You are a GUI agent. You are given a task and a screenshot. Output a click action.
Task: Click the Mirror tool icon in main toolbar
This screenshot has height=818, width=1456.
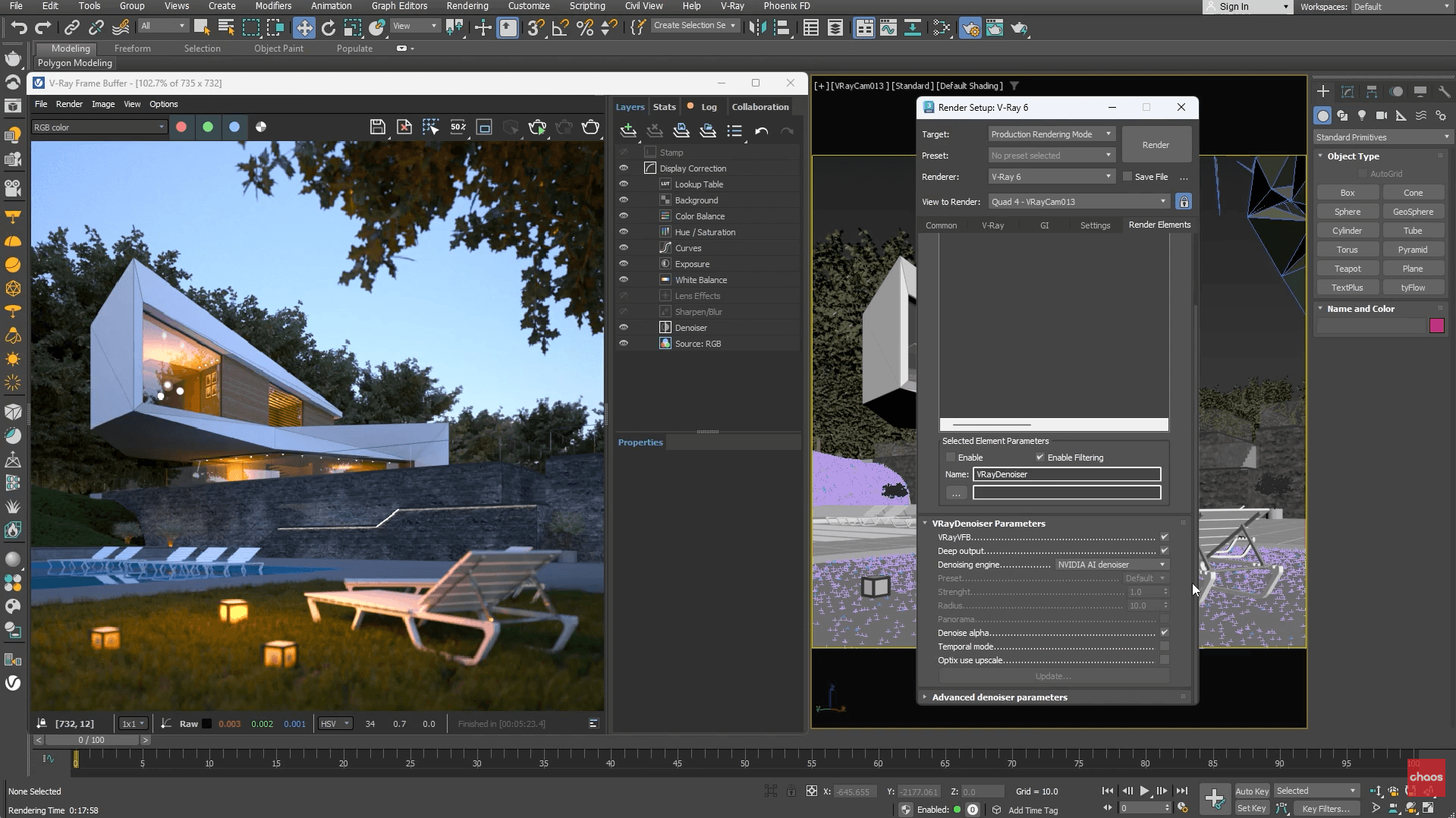click(x=756, y=28)
